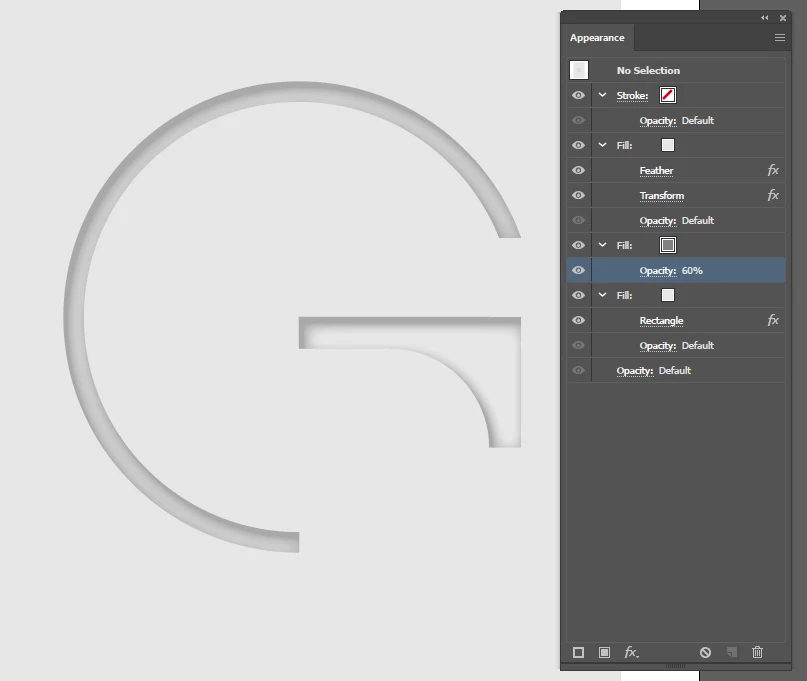The height and width of the screenshot is (681, 807).
Task: Collapse the Appearance panel with double arrows
Action: (x=765, y=18)
